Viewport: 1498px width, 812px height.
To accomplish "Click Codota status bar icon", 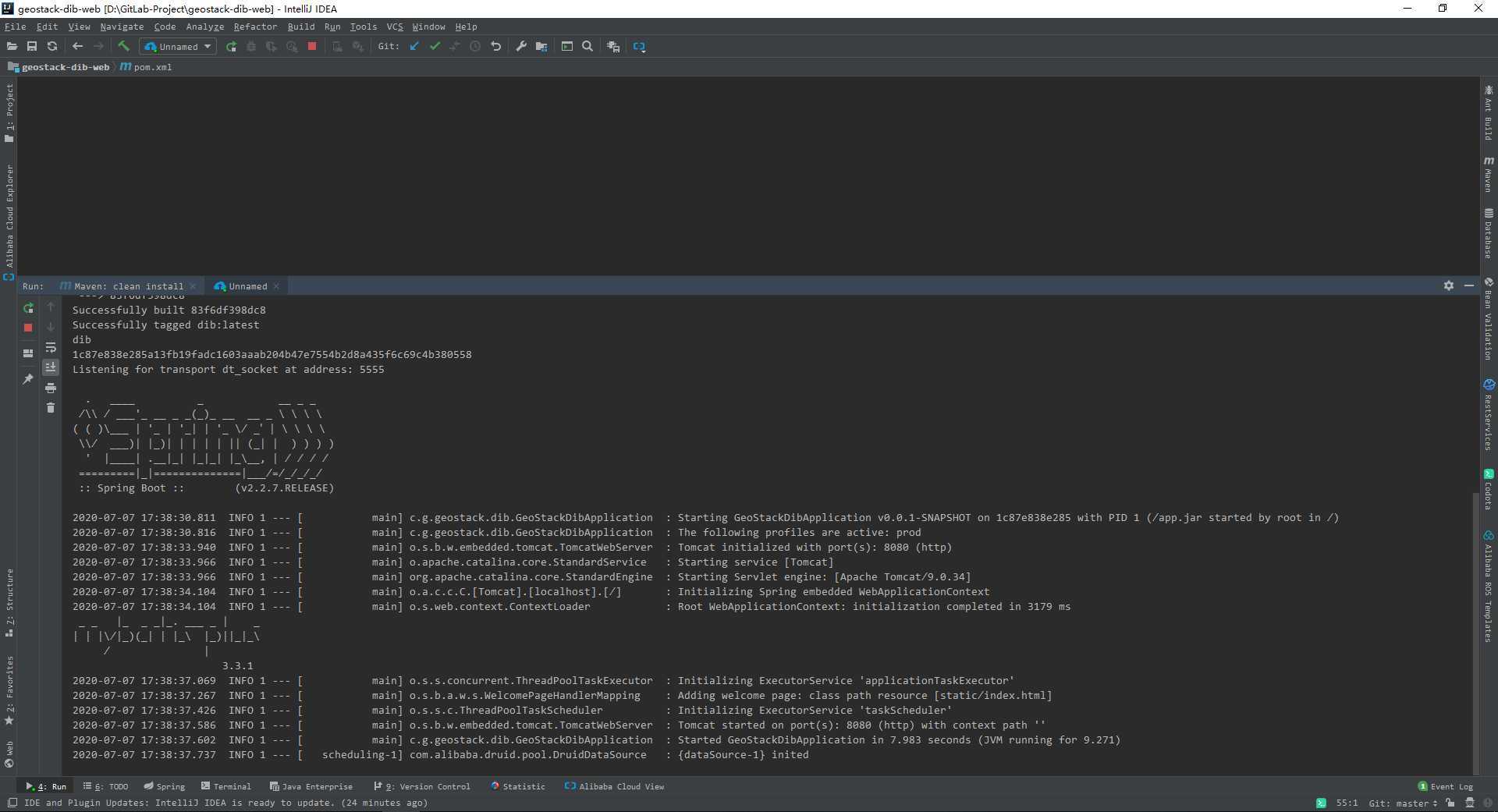I will 1320,803.
